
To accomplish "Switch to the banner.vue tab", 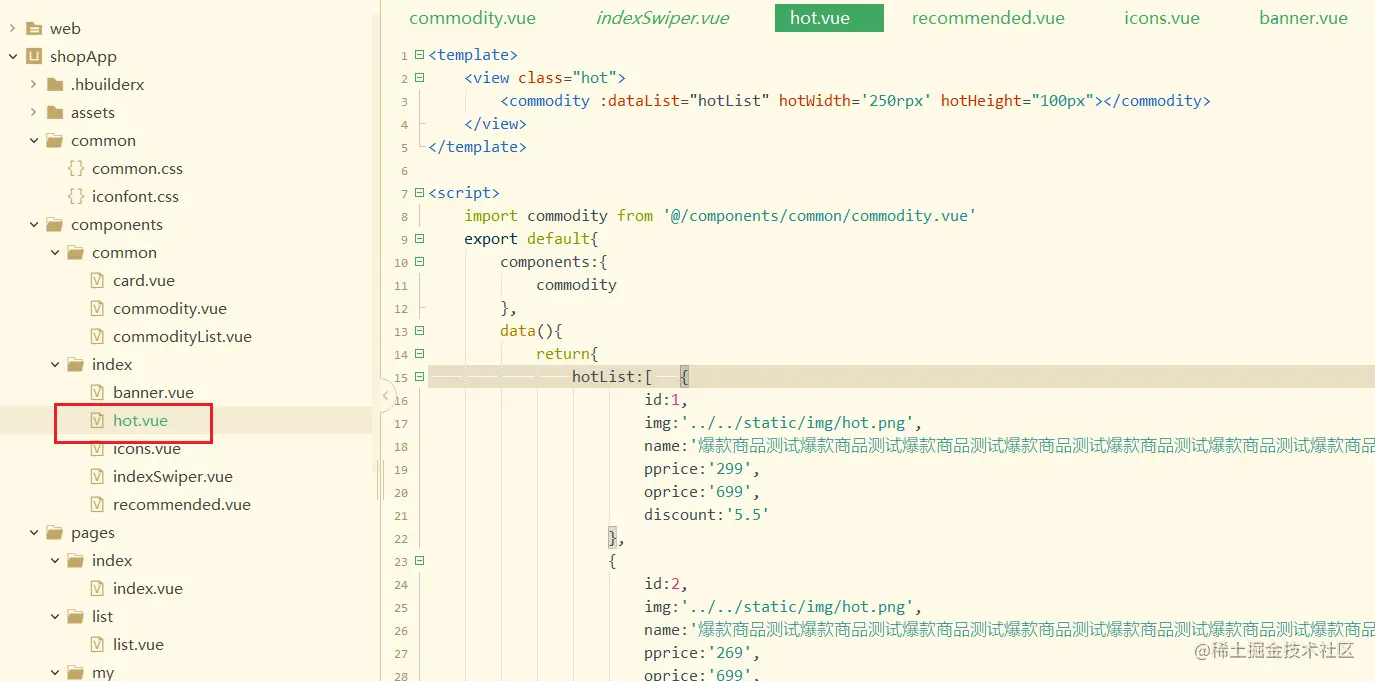I will [x=1303, y=18].
